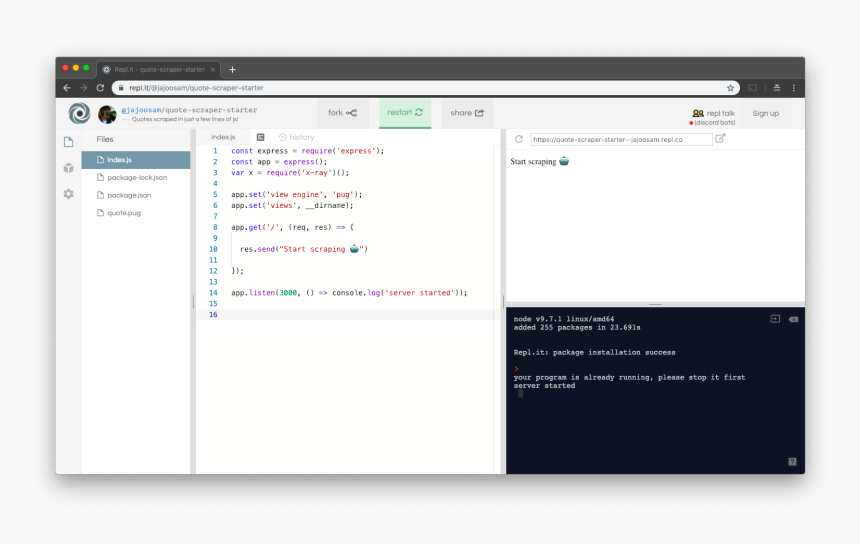Open the Packages cube icon in sidebar
The height and width of the screenshot is (544, 860).
point(68,168)
